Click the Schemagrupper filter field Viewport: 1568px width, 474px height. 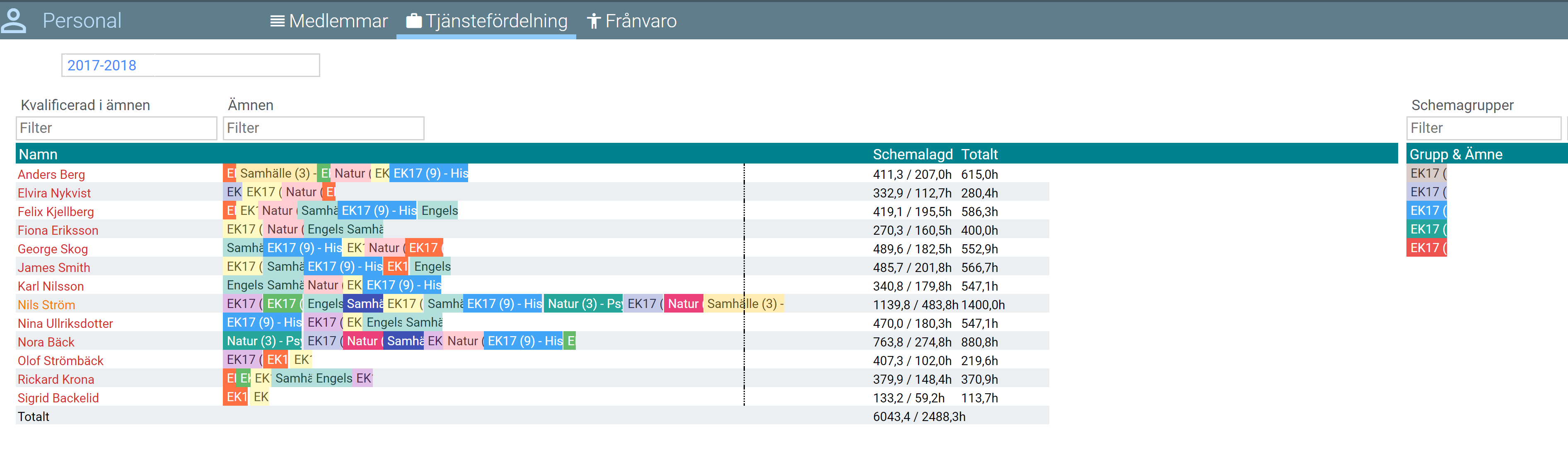pos(1483,128)
